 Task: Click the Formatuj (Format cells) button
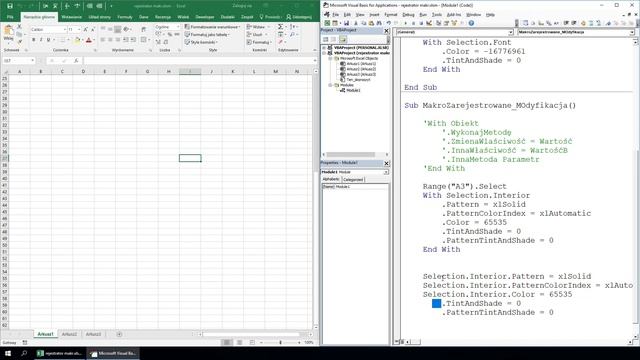[258, 42]
